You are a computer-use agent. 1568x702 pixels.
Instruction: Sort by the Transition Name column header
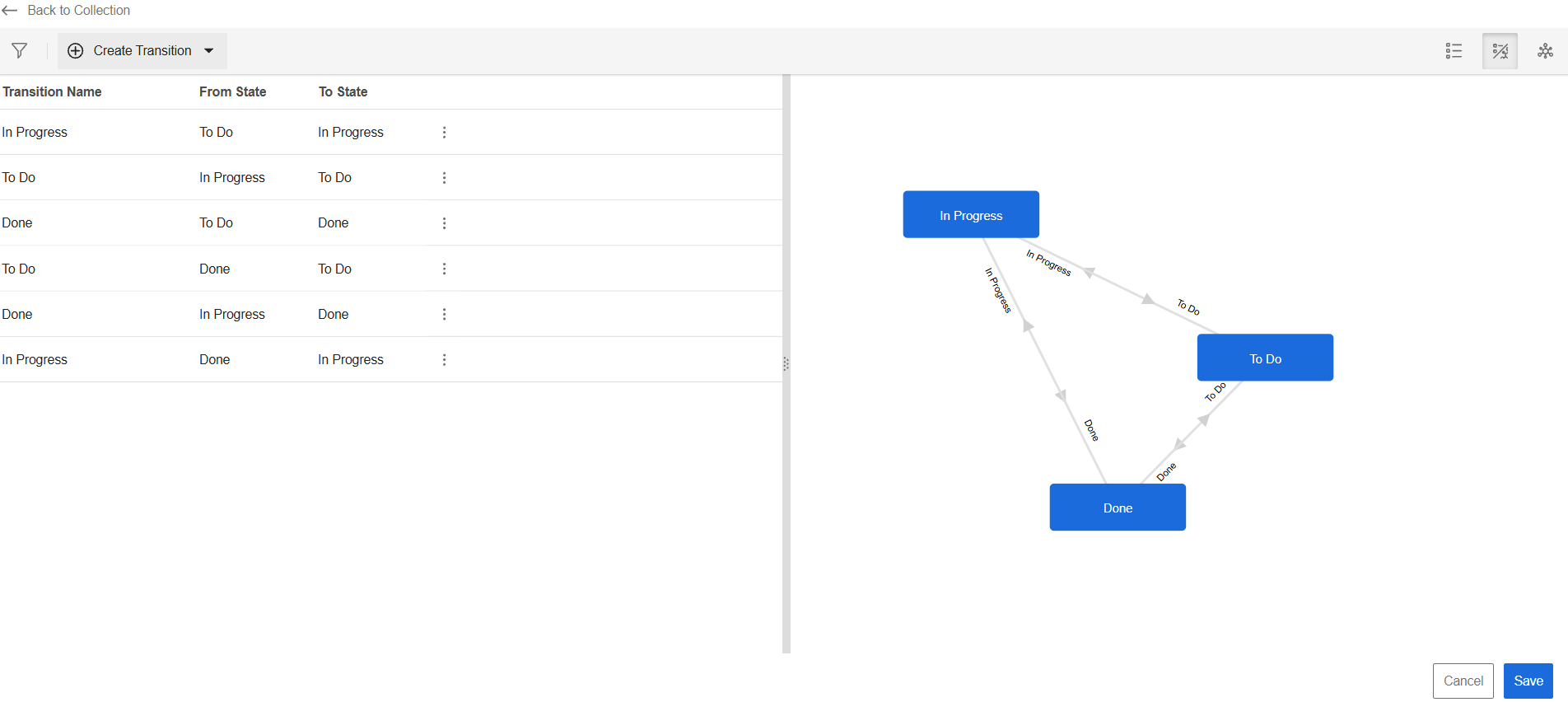pyautogui.click(x=52, y=91)
